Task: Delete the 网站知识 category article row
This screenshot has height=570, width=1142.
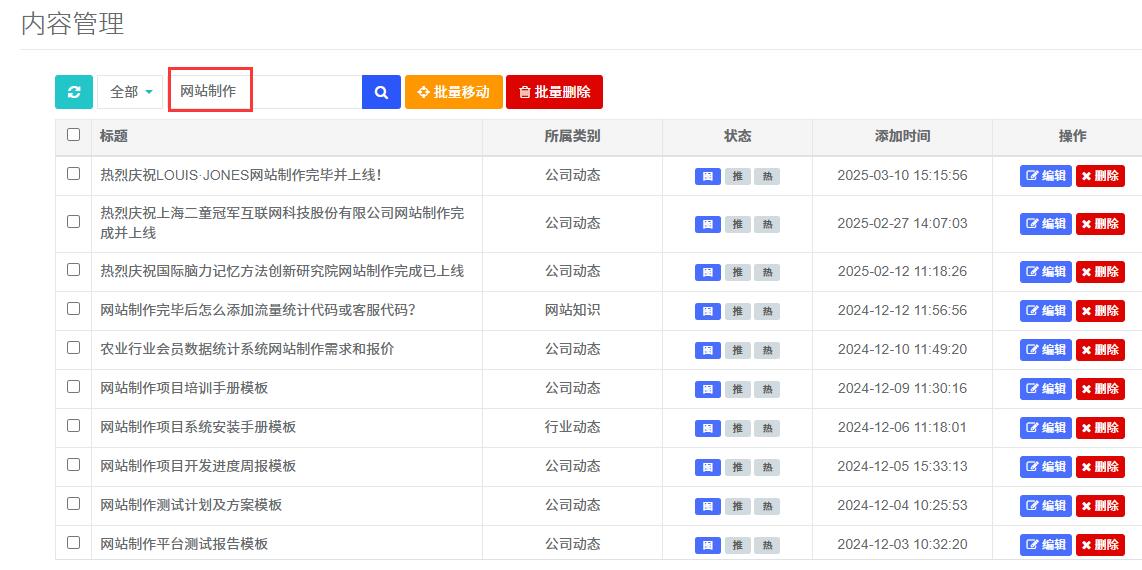Action: pos(1100,311)
